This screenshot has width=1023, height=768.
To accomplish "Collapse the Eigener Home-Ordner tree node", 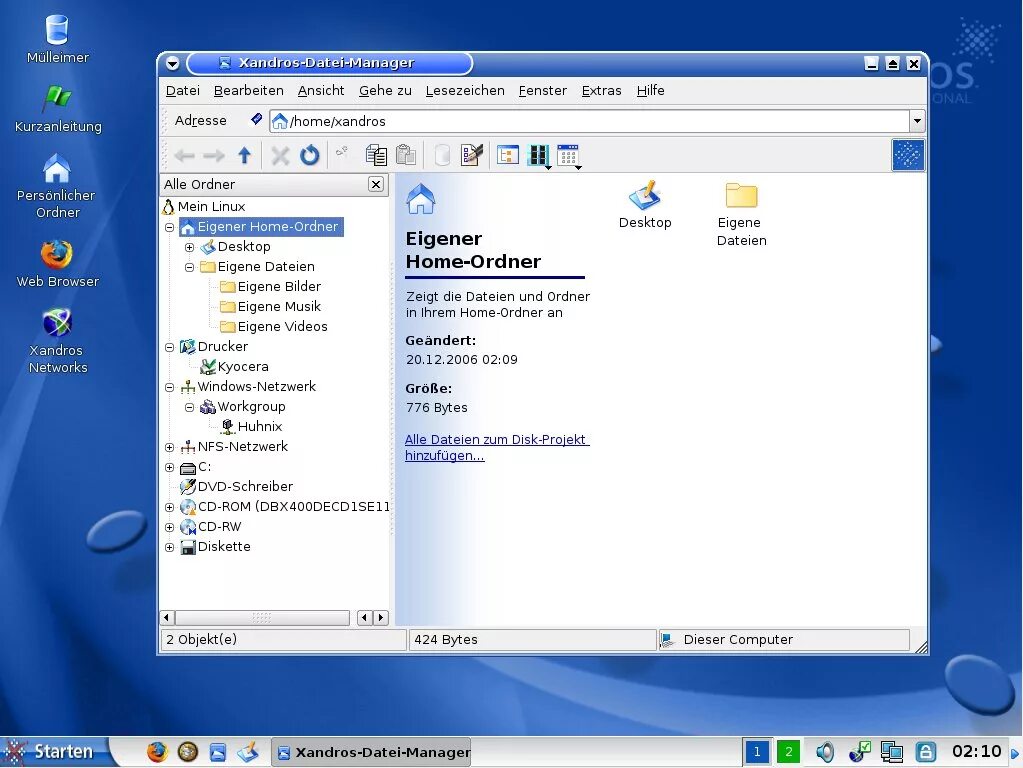I will pyautogui.click(x=170, y=227).
